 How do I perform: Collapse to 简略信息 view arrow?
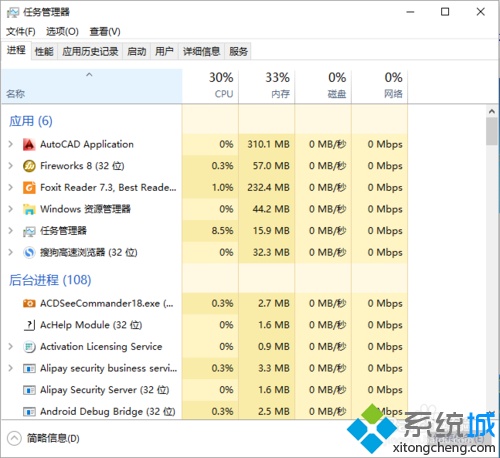point(14,438)
